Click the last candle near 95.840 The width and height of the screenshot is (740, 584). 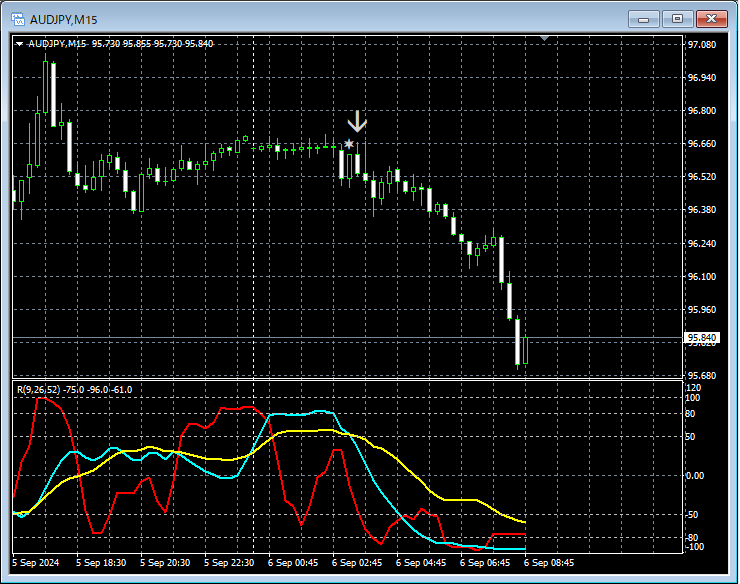coord(526,350)
